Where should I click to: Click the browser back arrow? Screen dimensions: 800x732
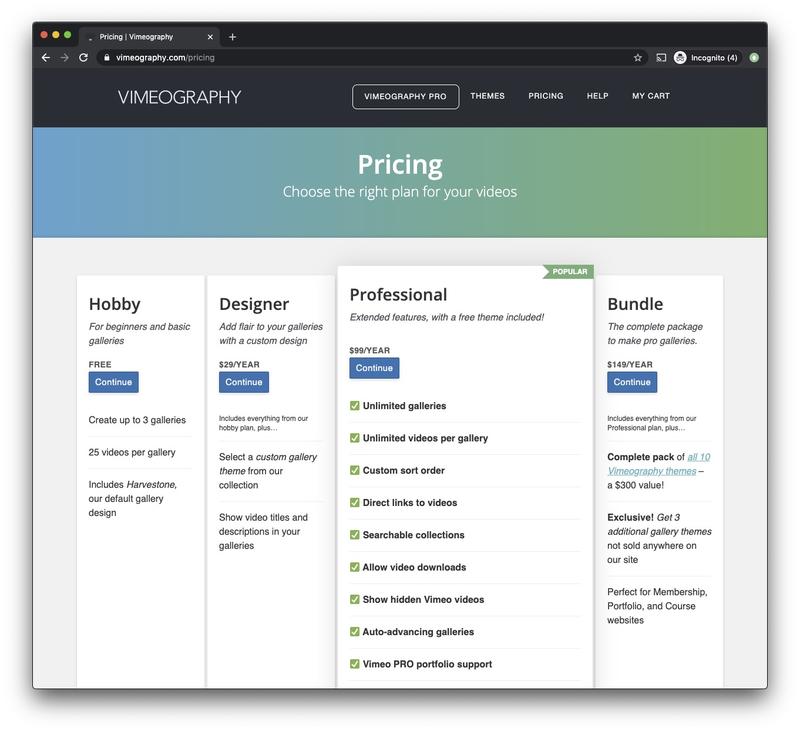46,58
